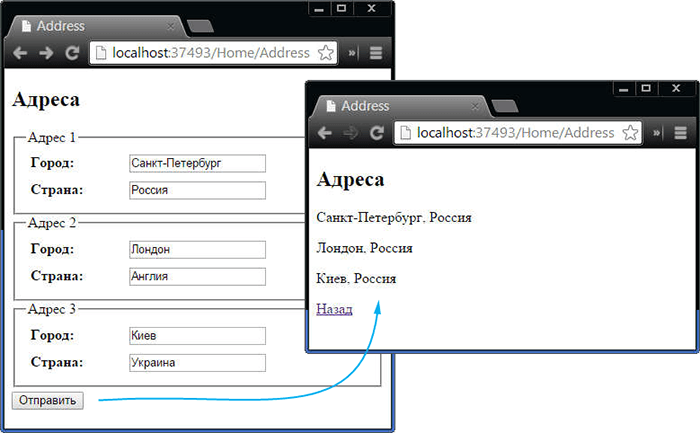Select the Address tab in the left browser window
Image resolution: width=700 pixels, height=433 pixels.
pyautogui.click(x=94, y=26)
